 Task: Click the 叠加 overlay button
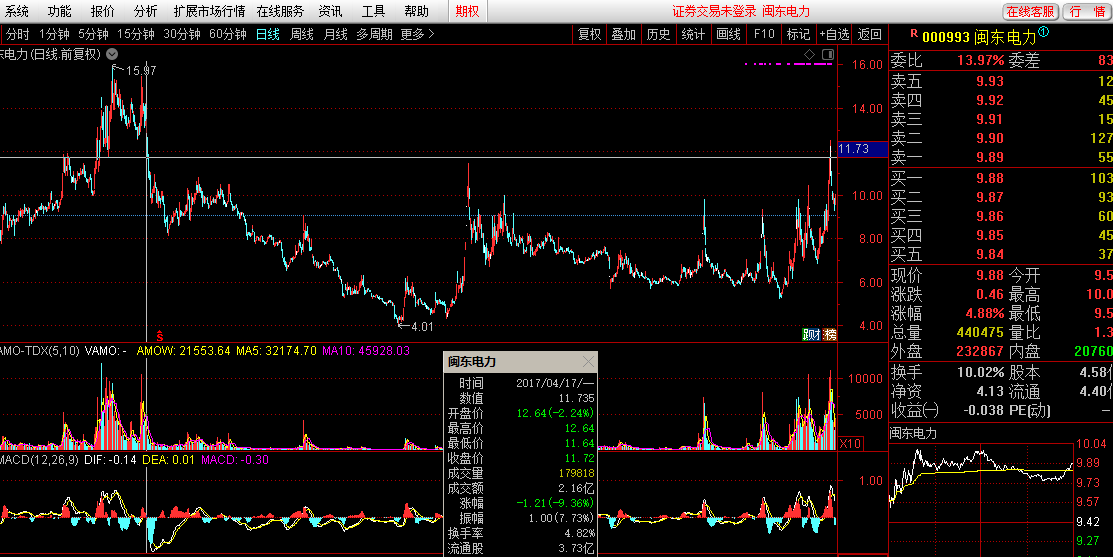tap(624, 34)
